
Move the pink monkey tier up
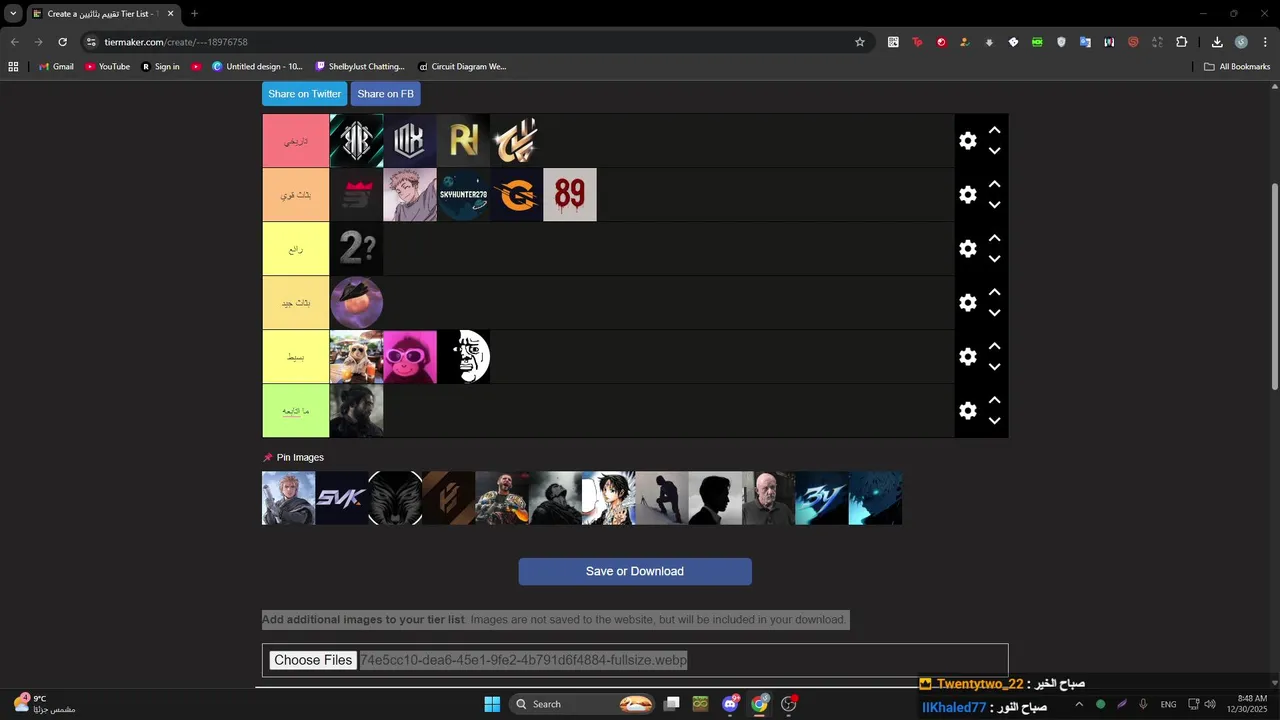click(x=995, y=346)
